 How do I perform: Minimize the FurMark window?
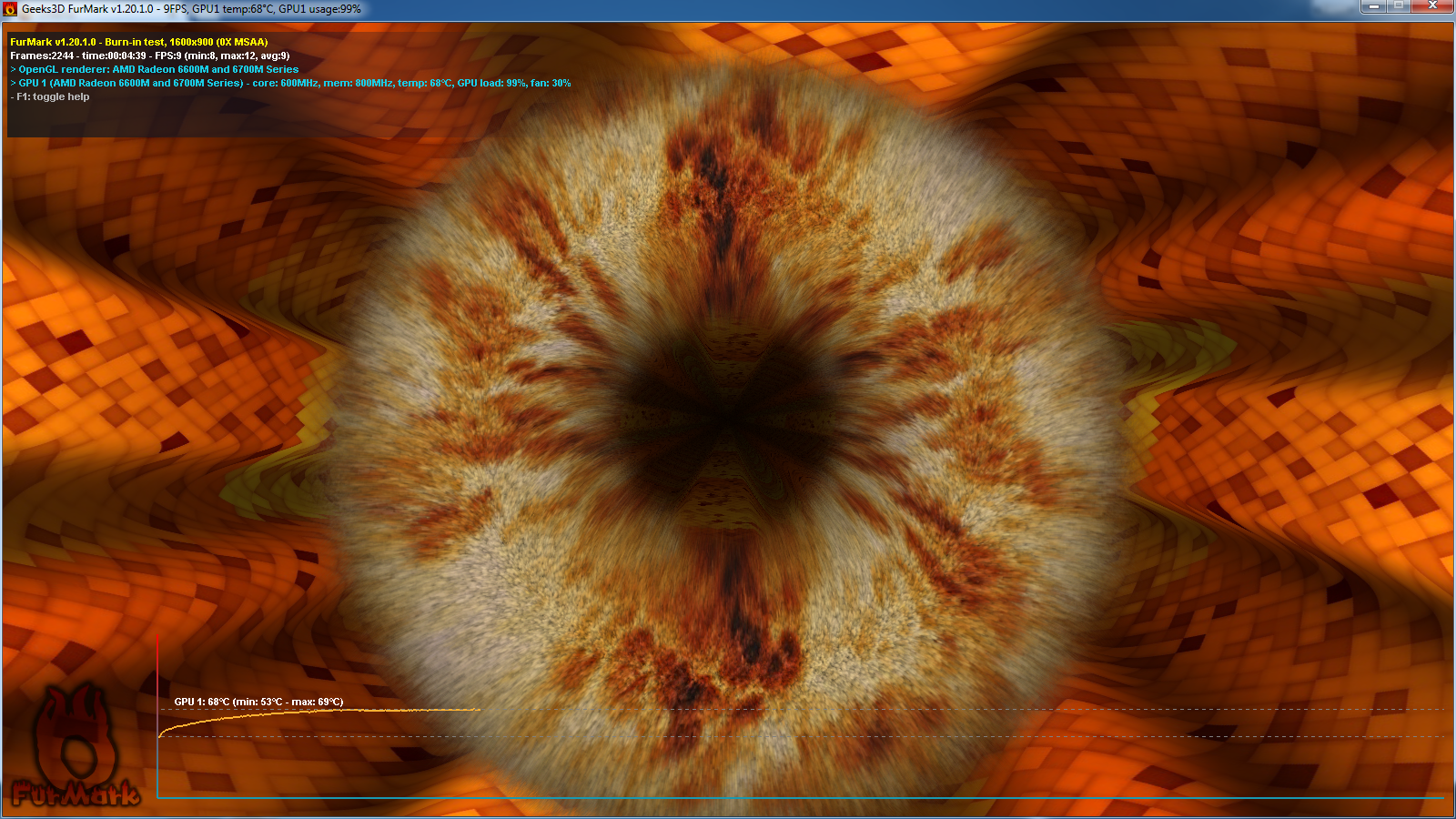tap(1374, 6)
